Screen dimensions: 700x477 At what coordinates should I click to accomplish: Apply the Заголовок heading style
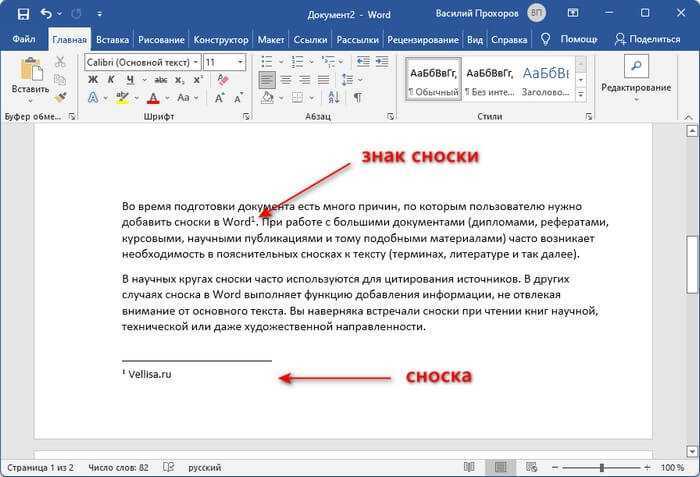click(x=546, y=79)
